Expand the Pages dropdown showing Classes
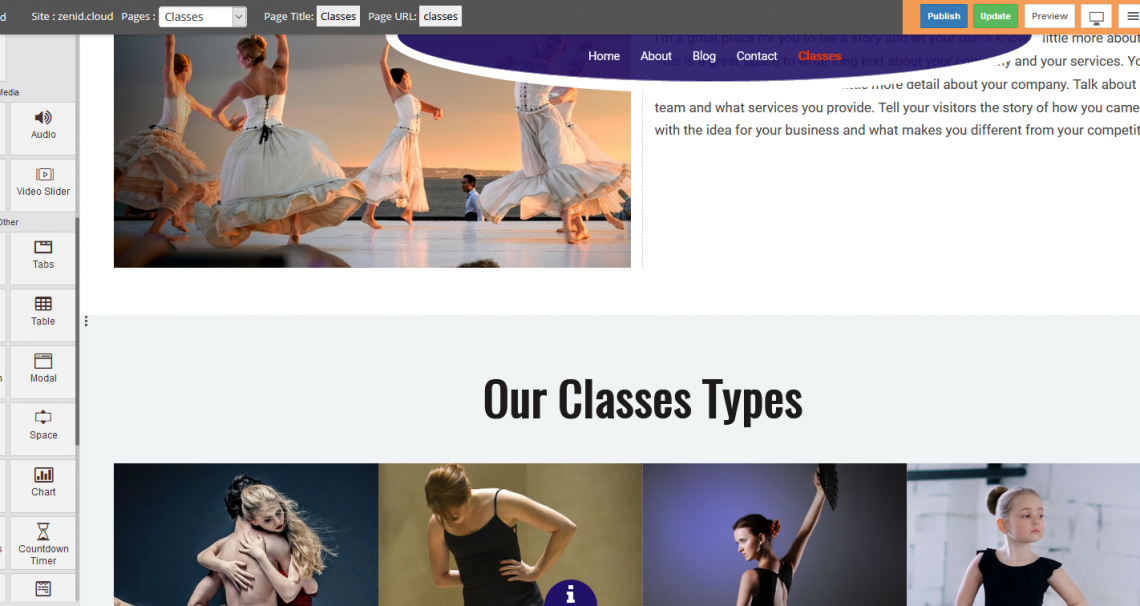Screen dimensions: 1140x606 pos(202,17)
